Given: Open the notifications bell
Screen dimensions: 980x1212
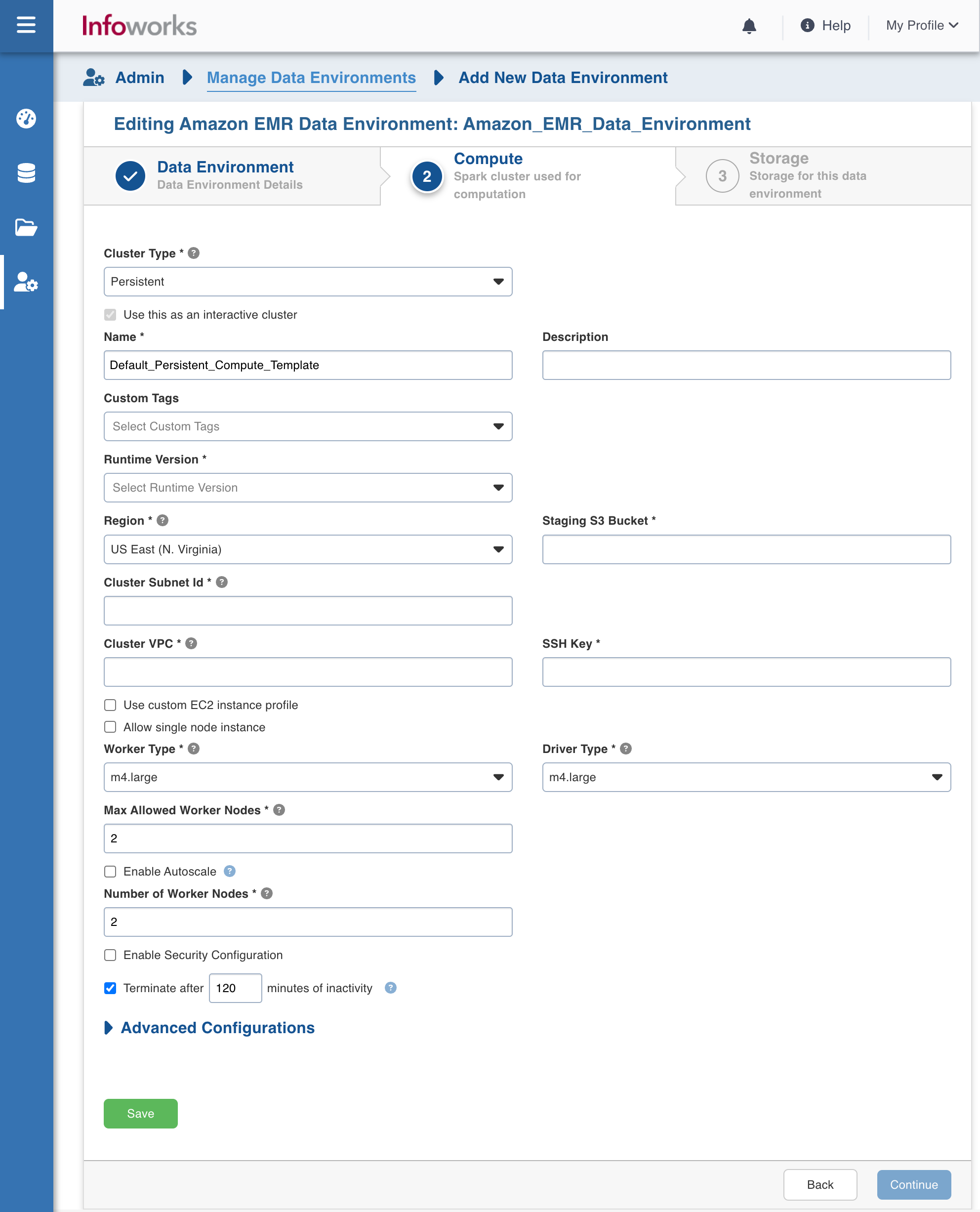Looking at the screenshot, I should pos(749,25).
